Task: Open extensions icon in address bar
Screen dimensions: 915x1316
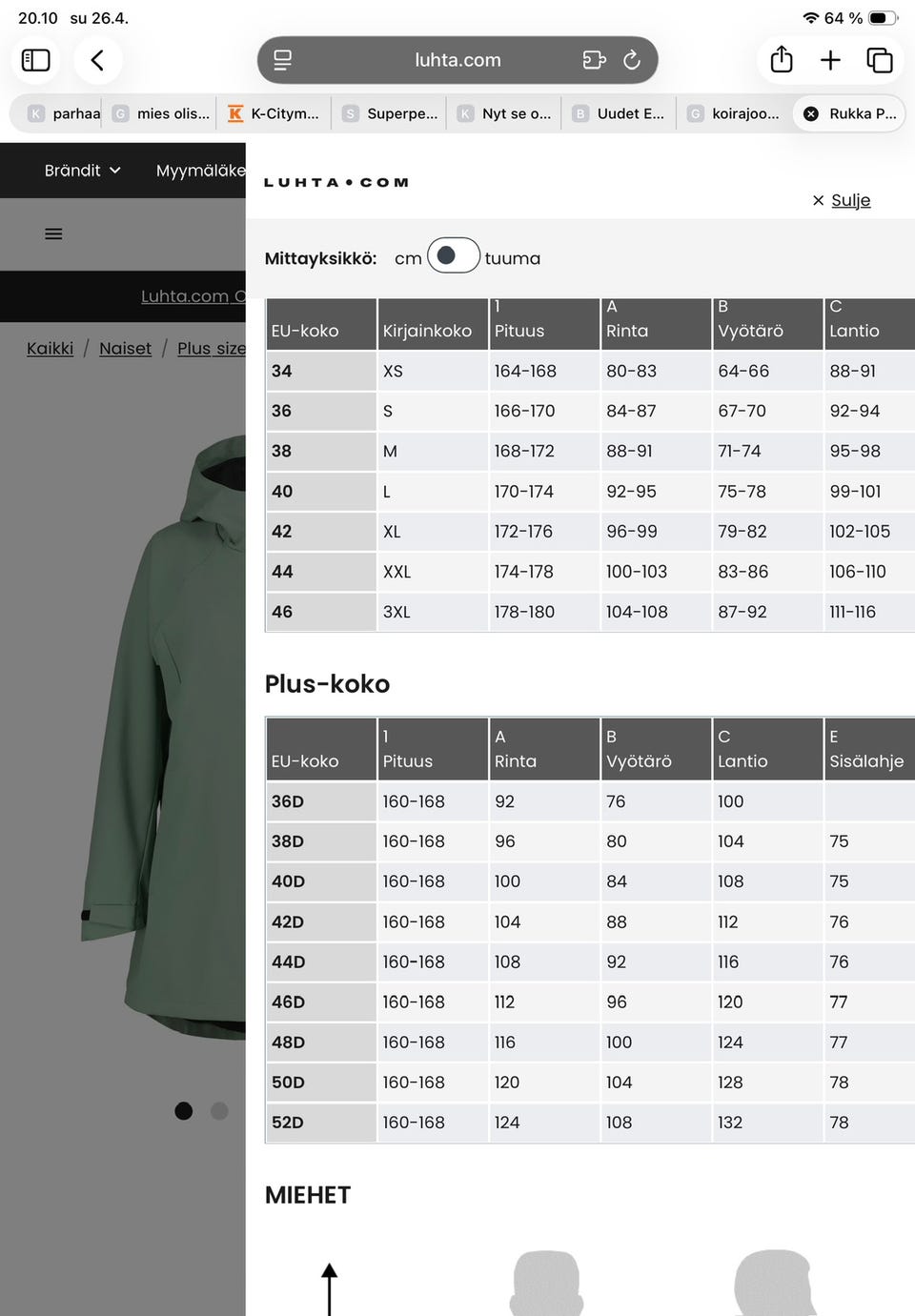Action: (594, 60)
